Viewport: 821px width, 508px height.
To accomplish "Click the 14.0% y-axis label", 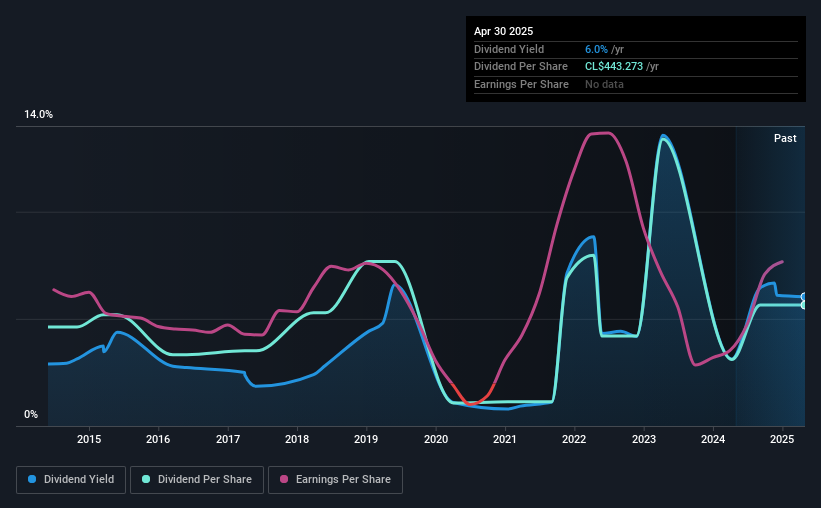I will click(x=38, y=115).
